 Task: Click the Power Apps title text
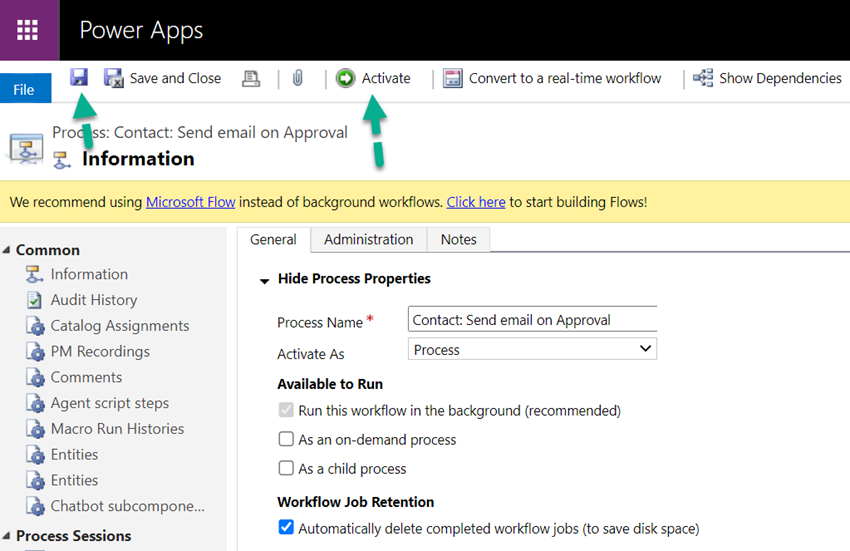click(x=141, y=30)
